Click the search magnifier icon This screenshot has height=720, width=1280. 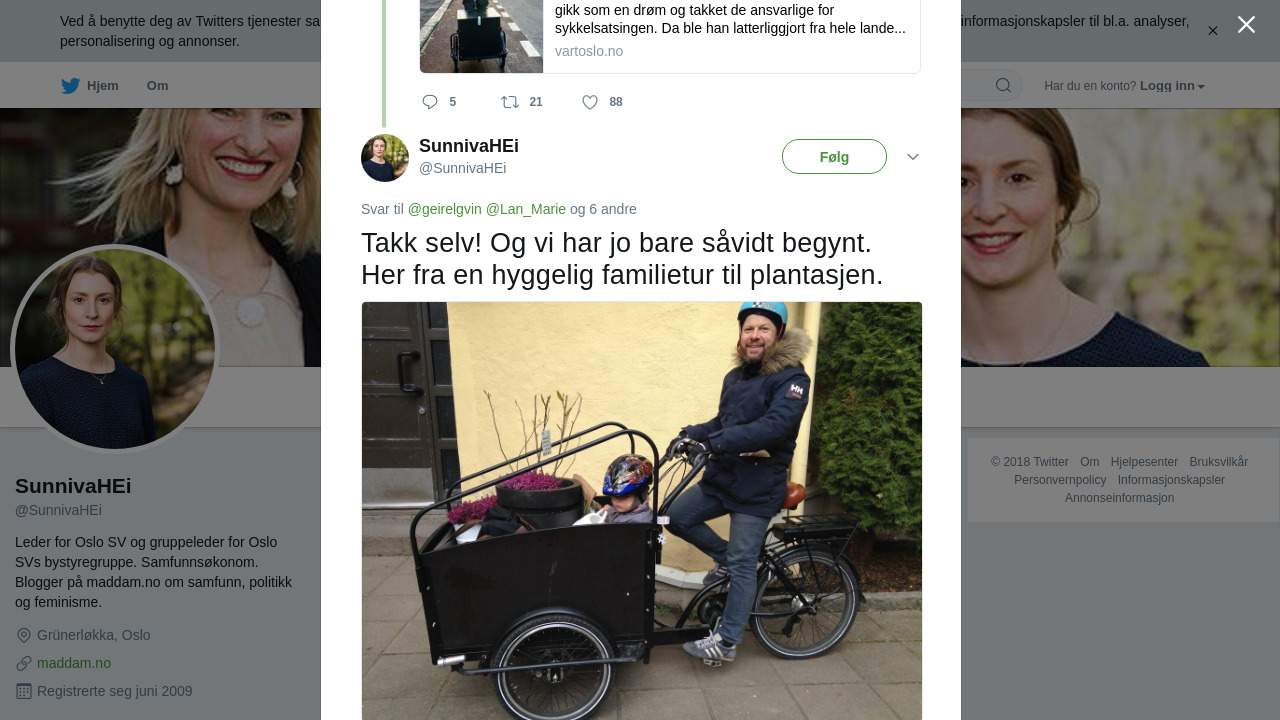[x=1003, y=86]
